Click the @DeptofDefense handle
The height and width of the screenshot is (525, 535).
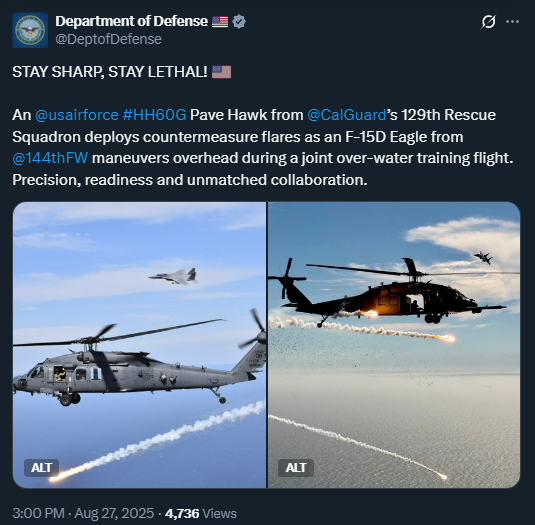[109, 39]
